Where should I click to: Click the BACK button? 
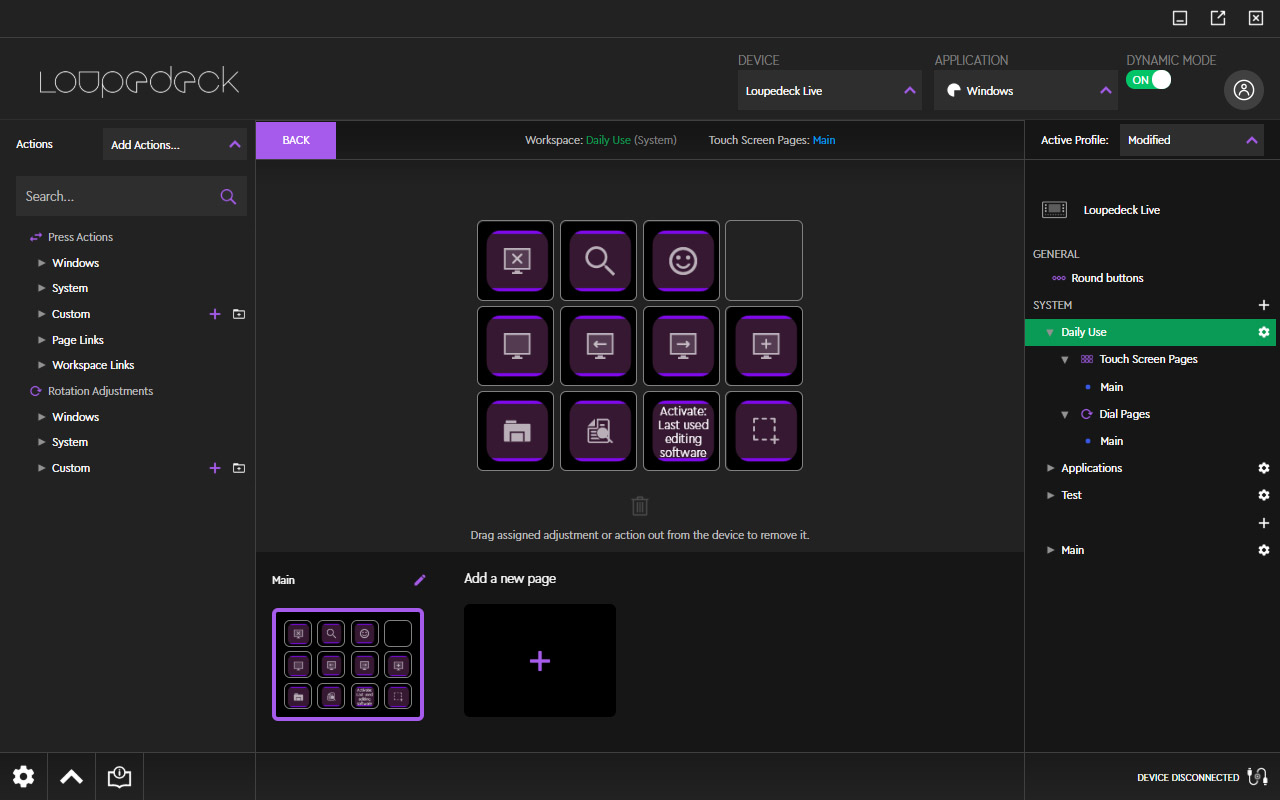[296, 140]
